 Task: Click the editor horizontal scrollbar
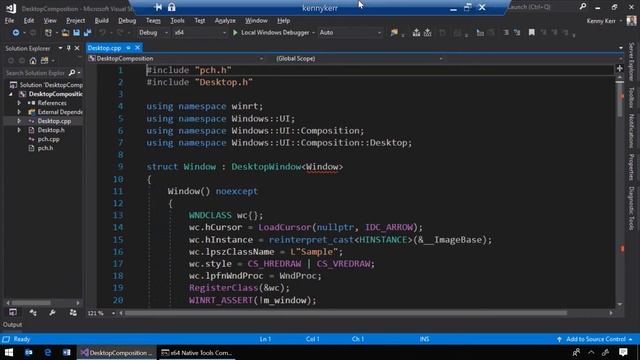[x=345, y=313]
